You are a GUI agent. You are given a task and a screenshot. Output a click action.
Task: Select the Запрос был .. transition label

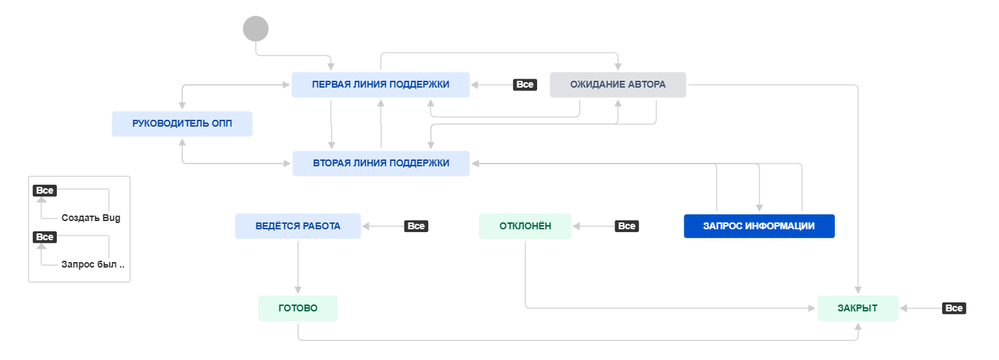93,264
